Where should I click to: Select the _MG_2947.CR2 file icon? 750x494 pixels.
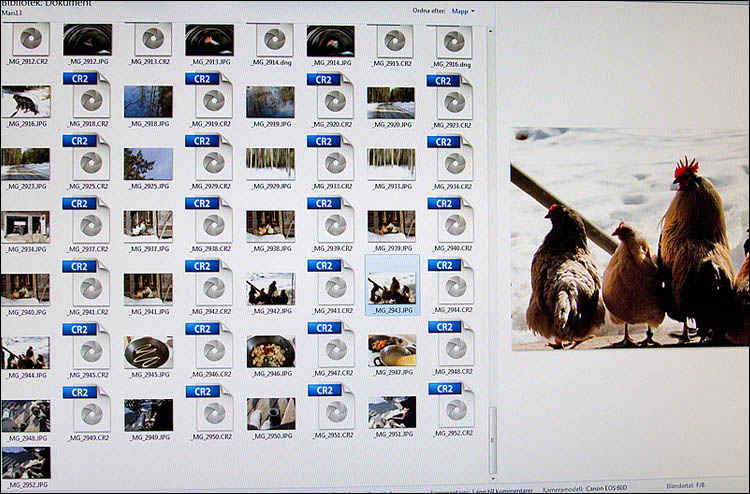(x=332, y=344)
